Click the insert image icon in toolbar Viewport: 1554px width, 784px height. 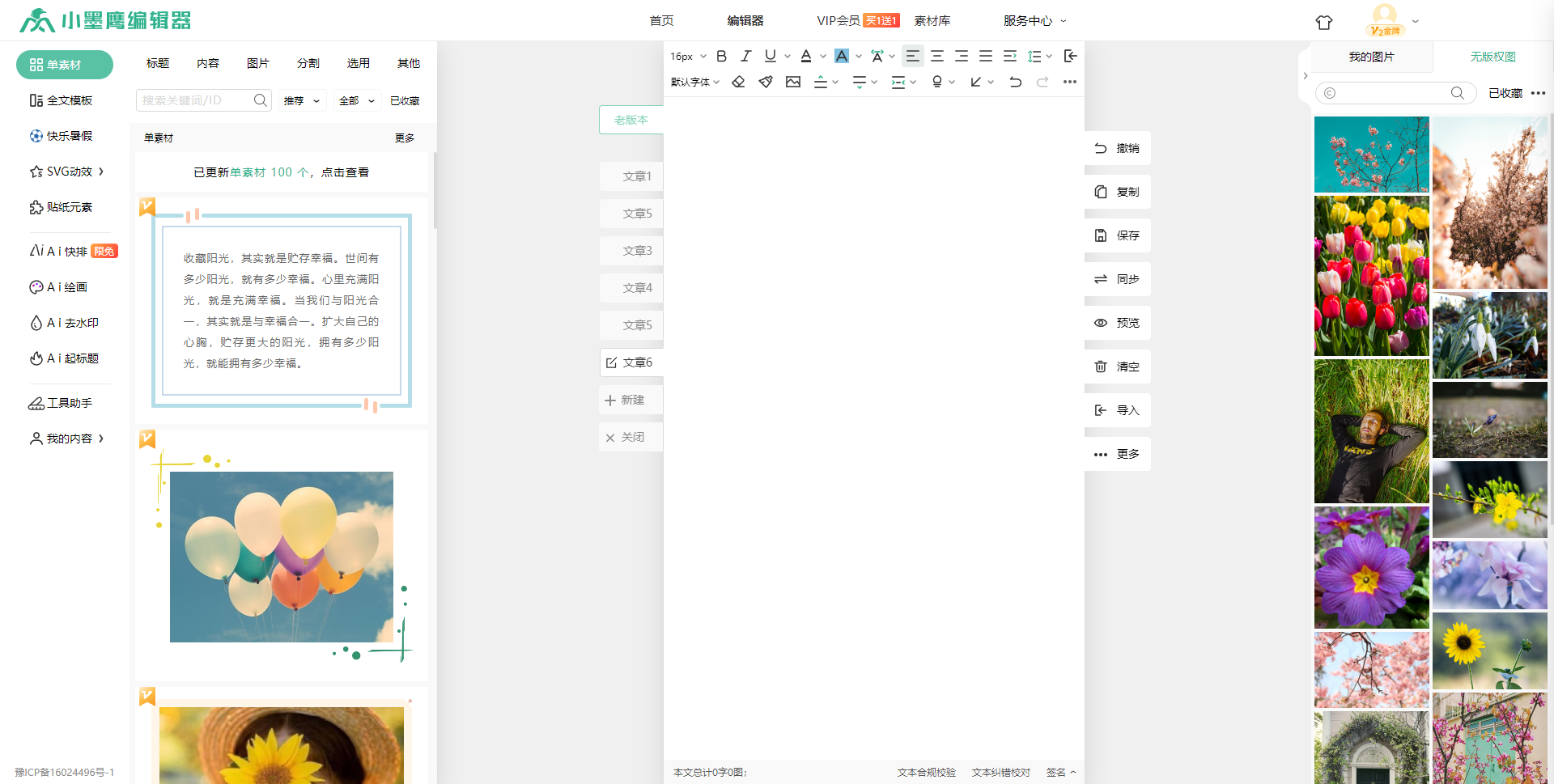pyautogui.click(x=793, y=82)
